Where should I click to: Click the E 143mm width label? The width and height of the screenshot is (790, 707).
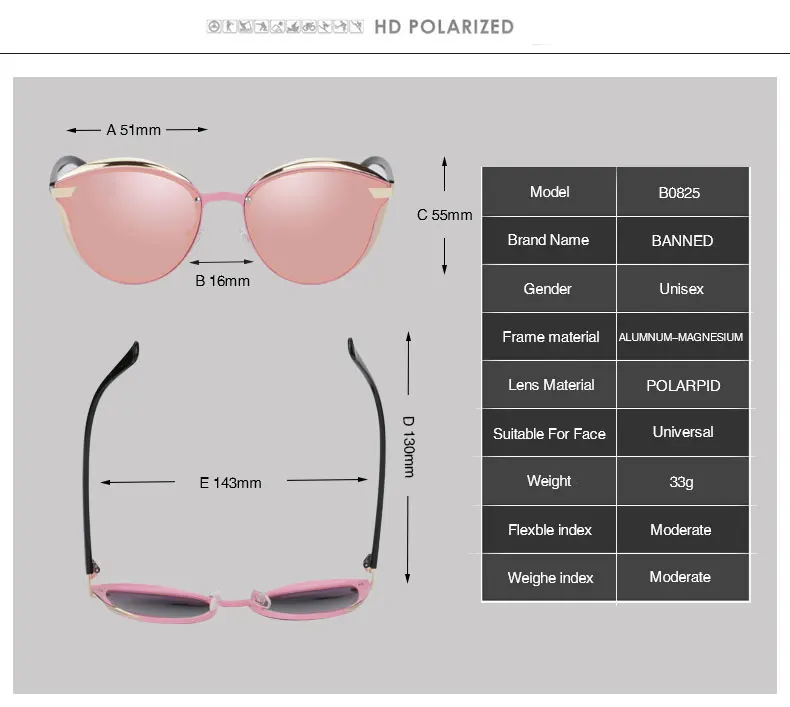tap(230, 483)
